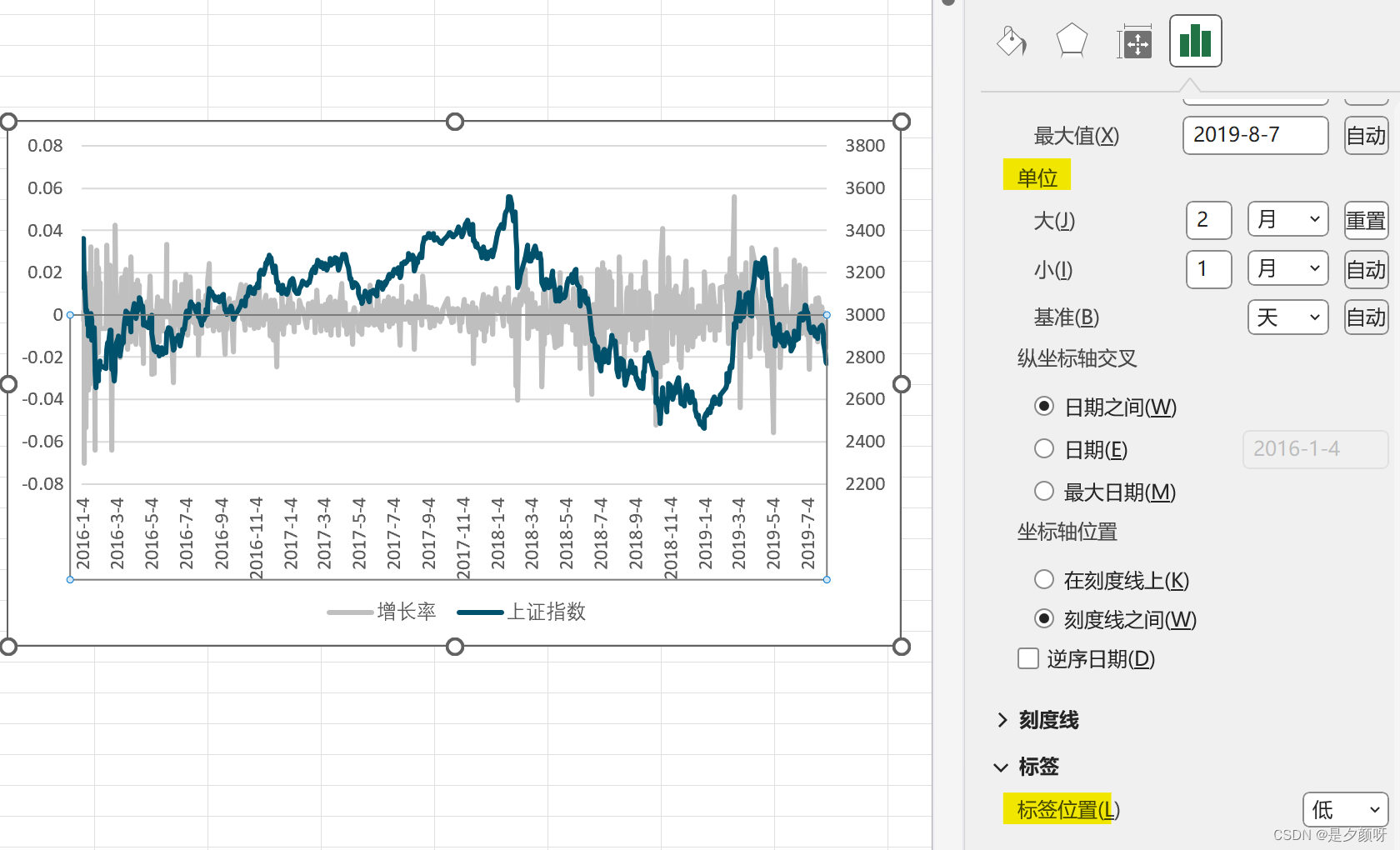
Task: Select the left axis label 0.08
Action: [x=45, y=146]
